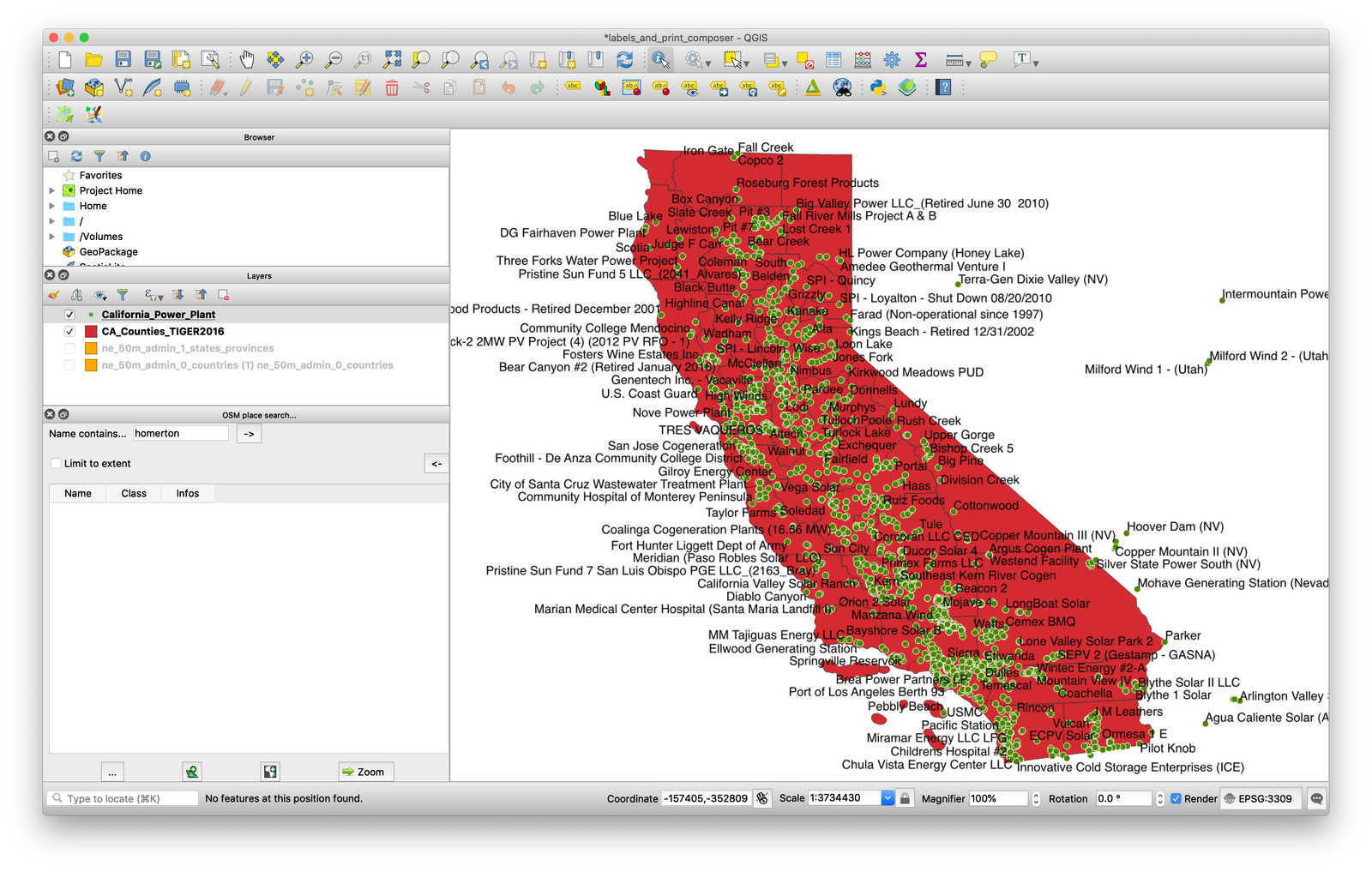Click the Rotation value stepper

click(x=1160, y=798)
